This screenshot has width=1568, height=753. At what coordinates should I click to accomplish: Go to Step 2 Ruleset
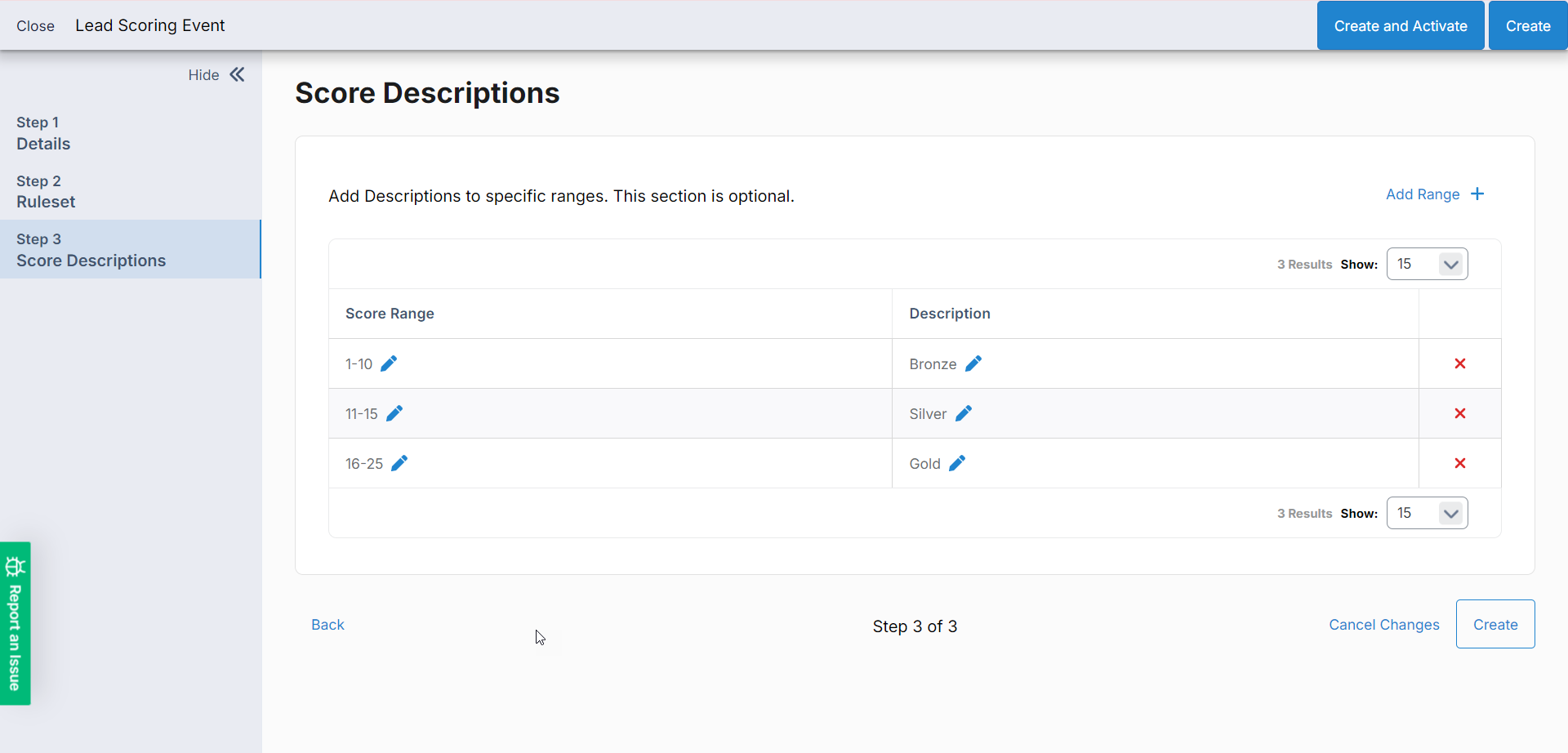[46, 192]
